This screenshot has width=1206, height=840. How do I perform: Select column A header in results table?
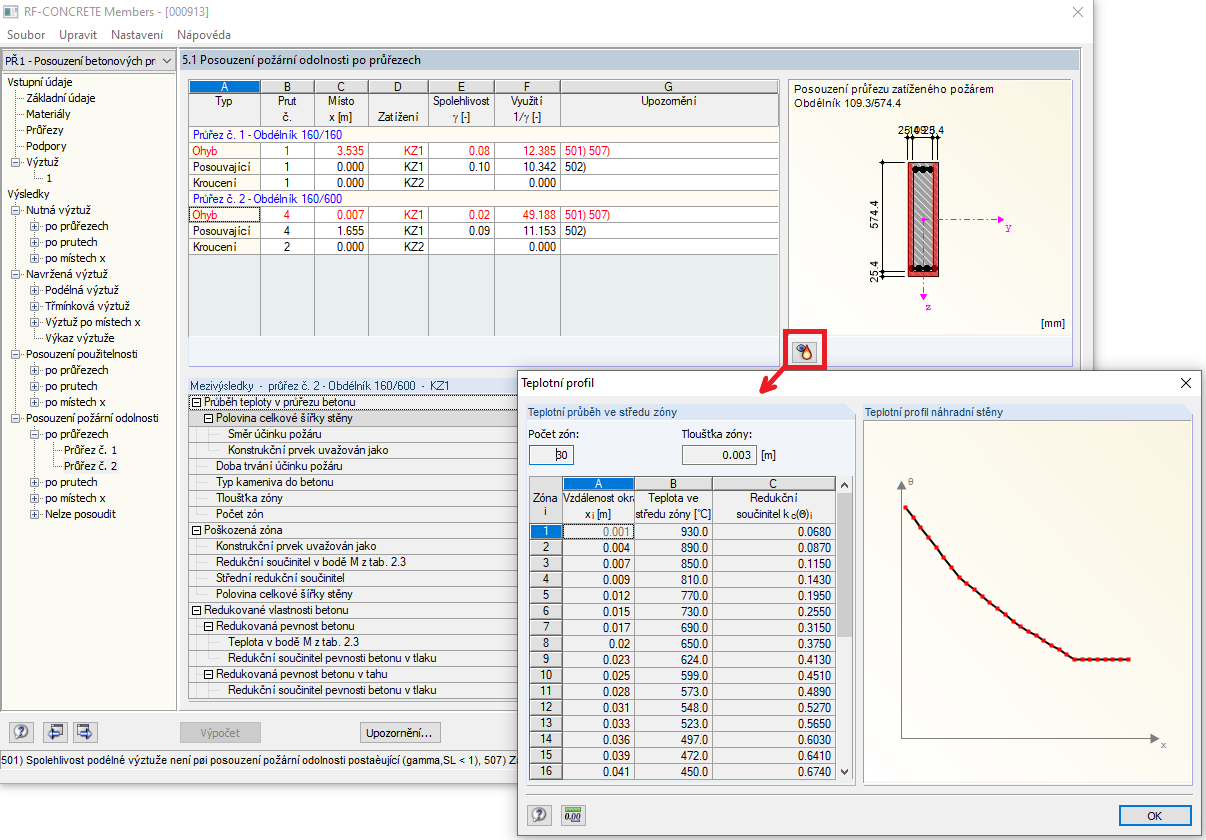[224, 87]
